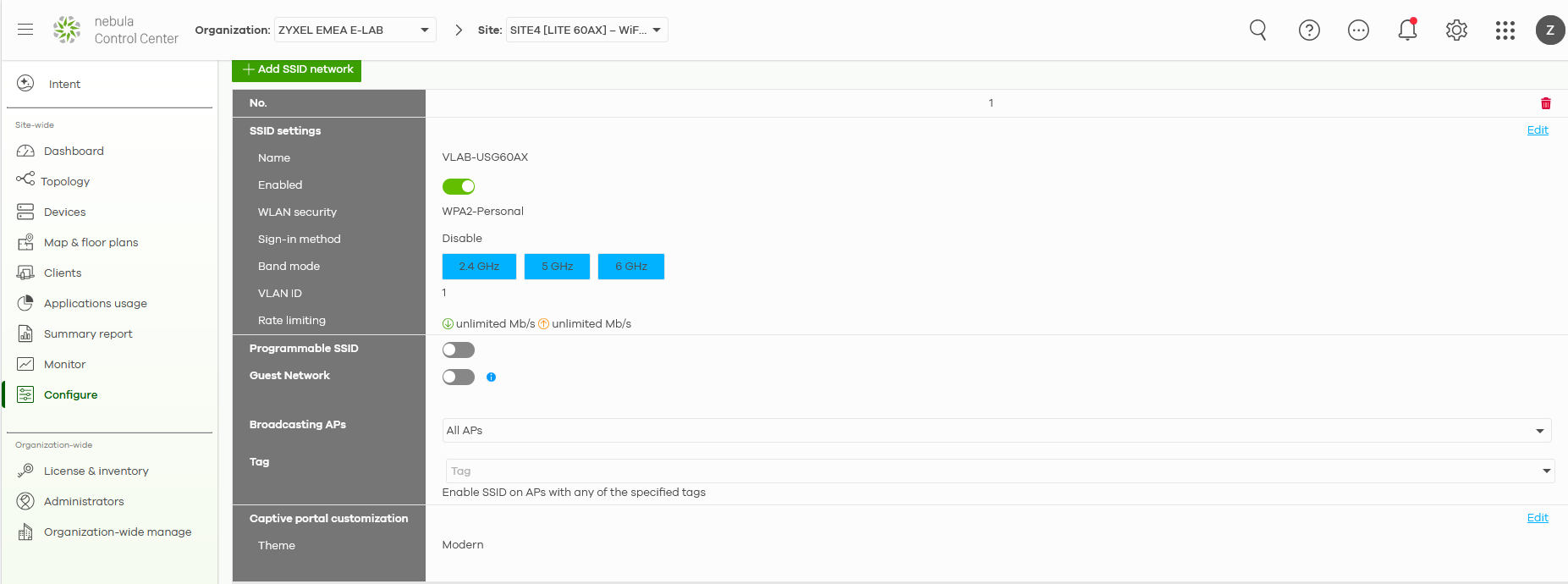Image resolution: width=1568 pixels, height=584 pixels.
Task: Open the help question mark icon
Action: pyautogui.click(x=1309, y=30)
